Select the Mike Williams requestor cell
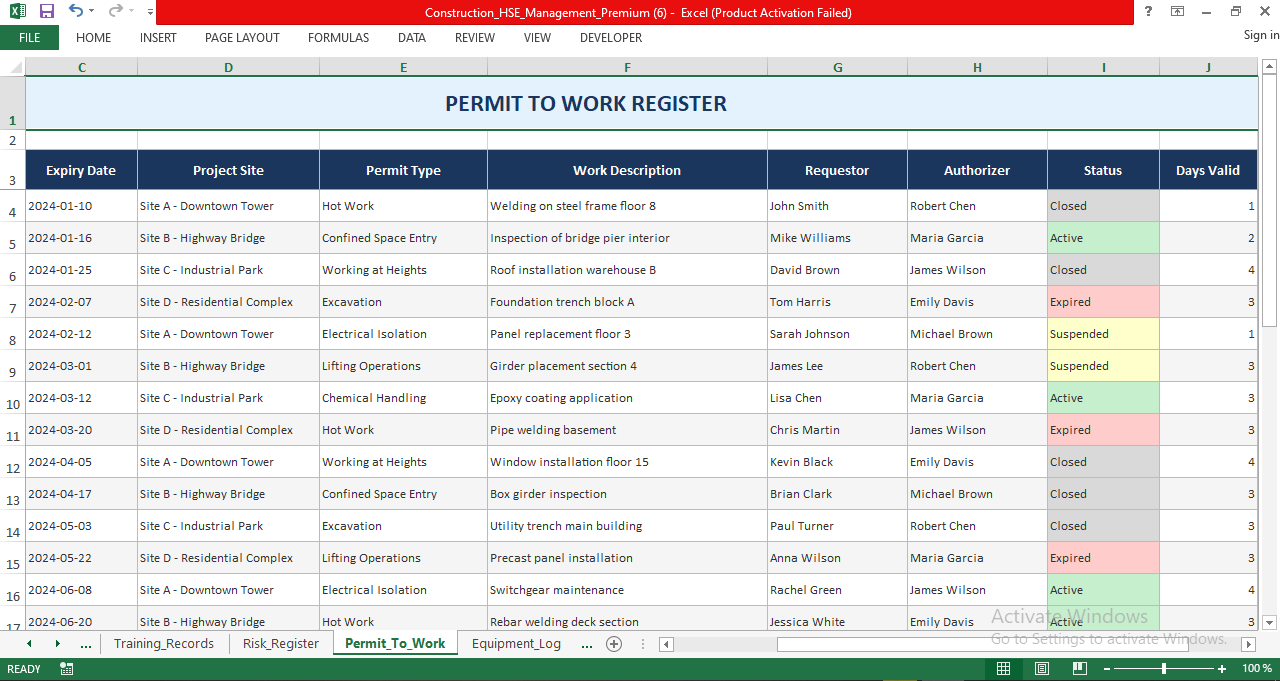 click(837, 238)
